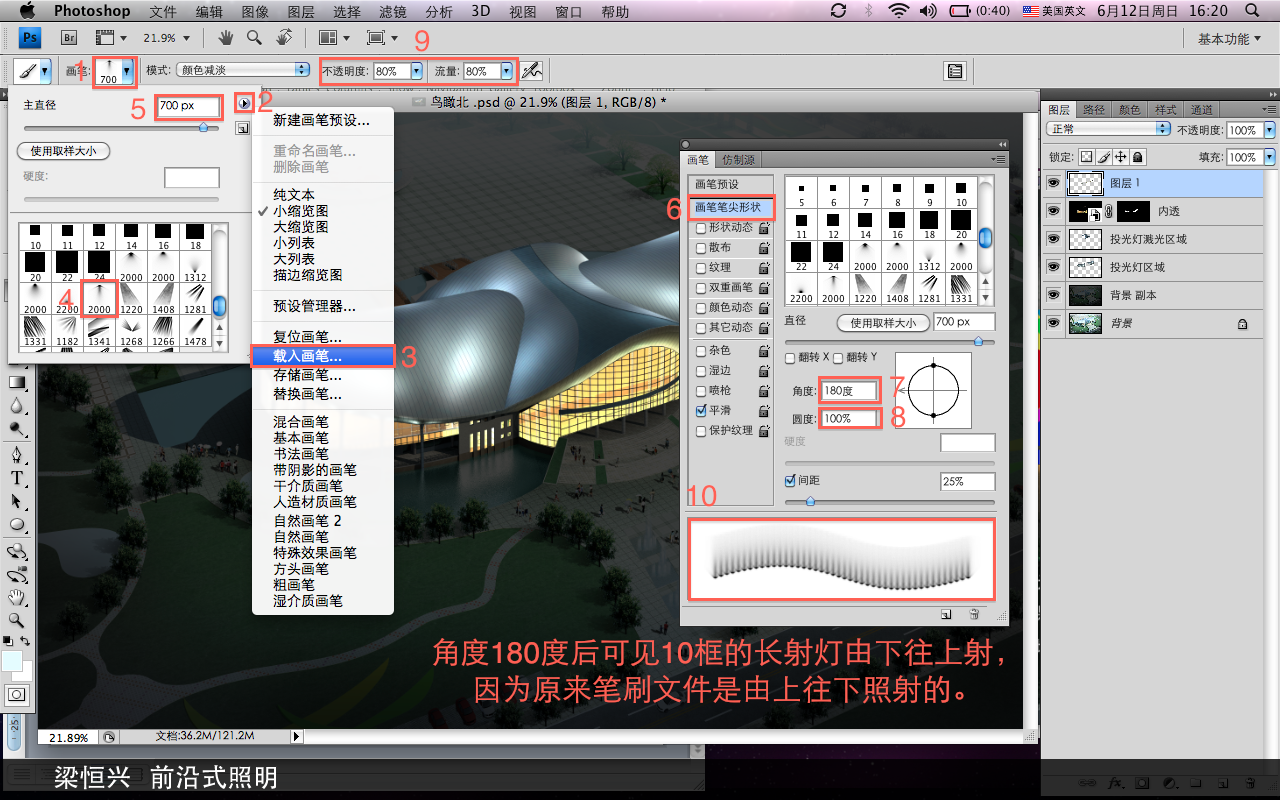Switch to the 通道 tab
This screenshot has width=1280, height=800.
point(1202,109)
